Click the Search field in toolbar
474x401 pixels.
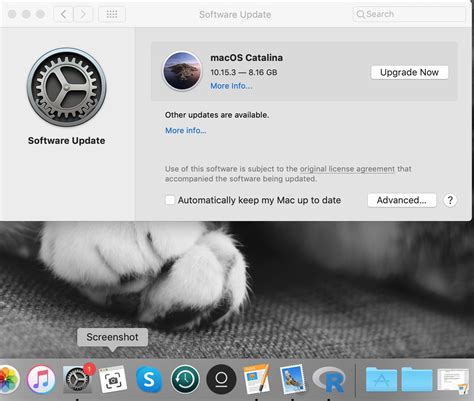point(409,14)
